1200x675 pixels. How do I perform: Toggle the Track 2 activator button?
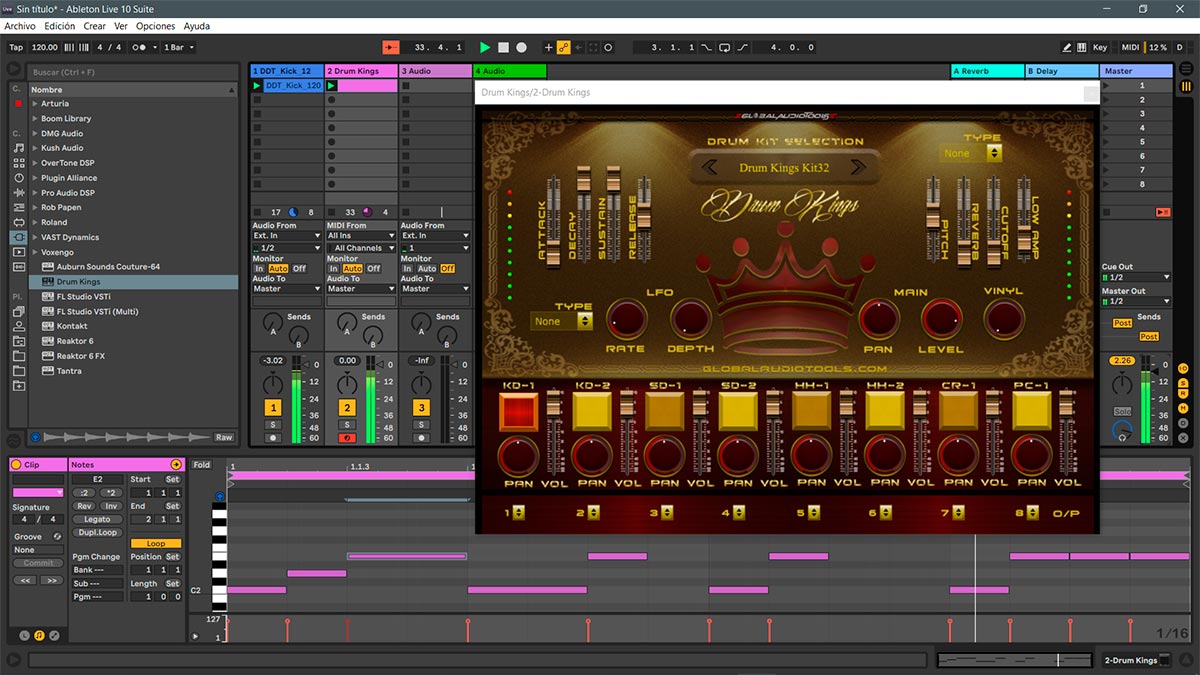coord(347,407)
